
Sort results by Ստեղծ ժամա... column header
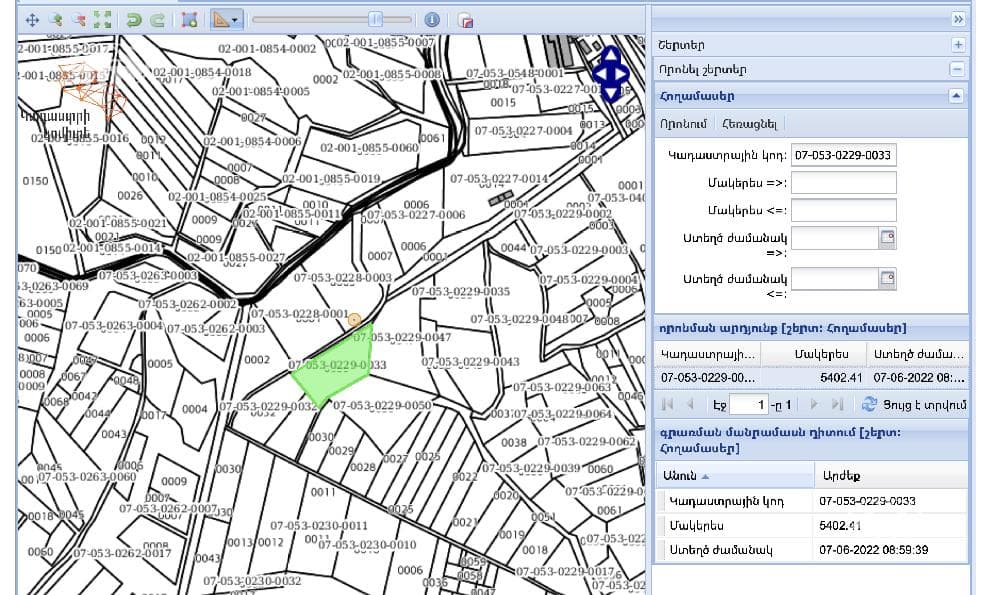[918, 354]
